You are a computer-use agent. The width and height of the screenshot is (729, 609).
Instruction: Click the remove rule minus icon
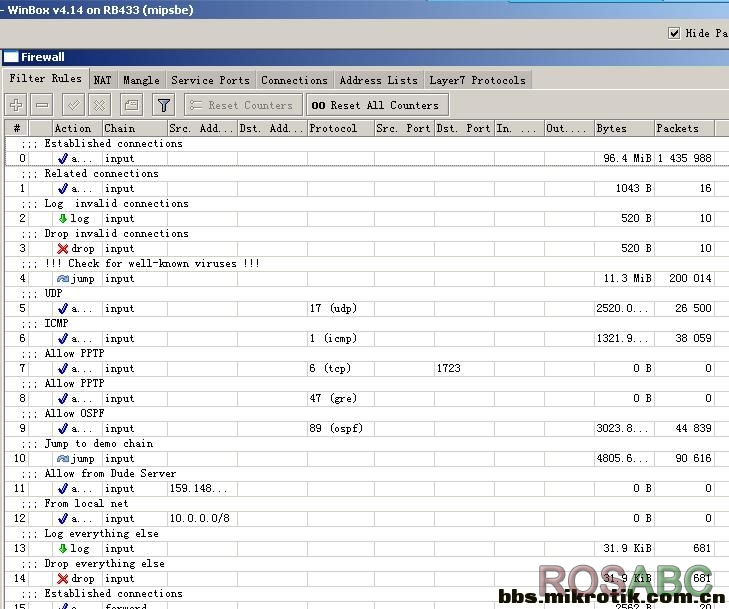coord(42,105)
